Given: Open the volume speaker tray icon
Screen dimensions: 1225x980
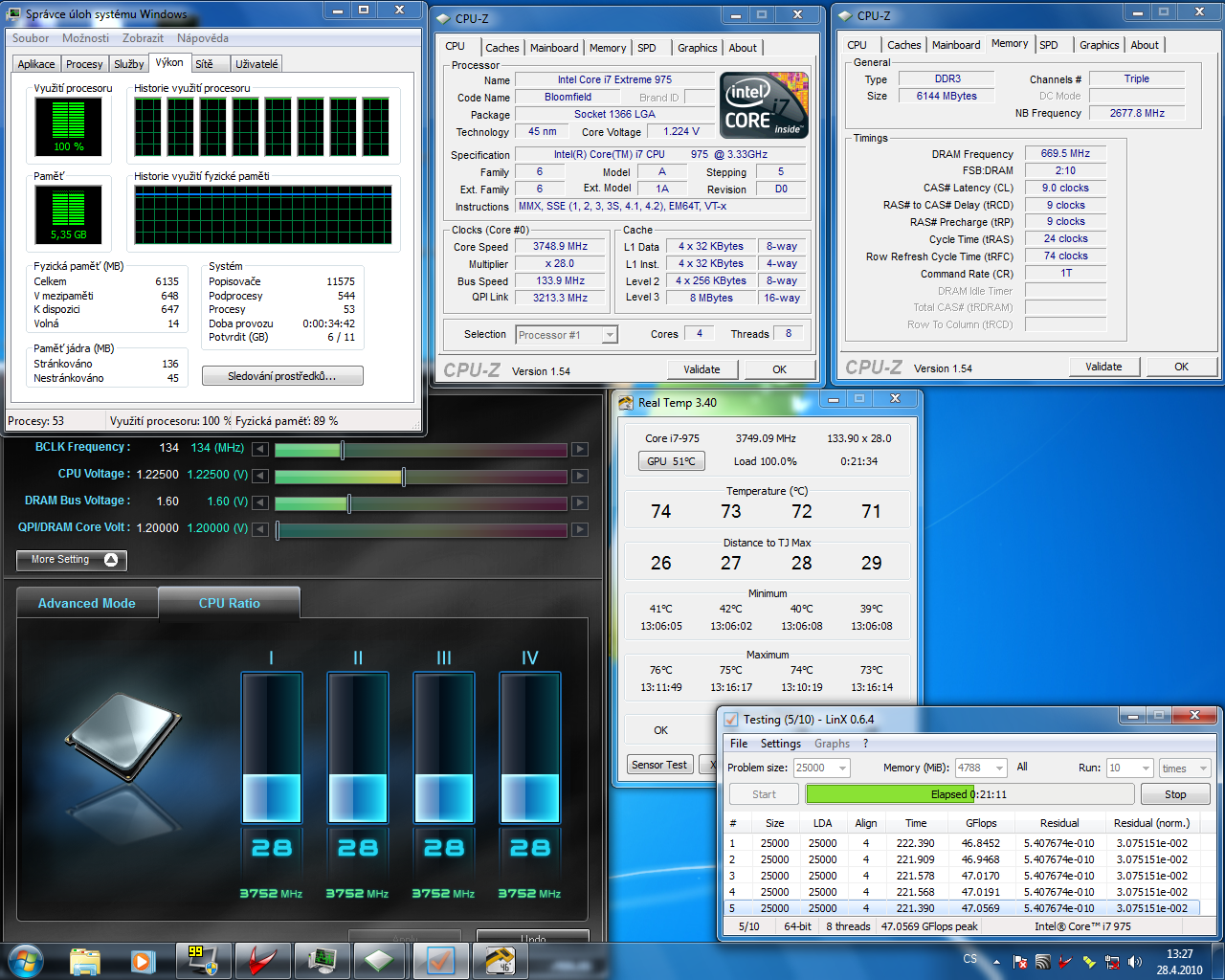Looking at the screenshot, I should click(1135, 962).
